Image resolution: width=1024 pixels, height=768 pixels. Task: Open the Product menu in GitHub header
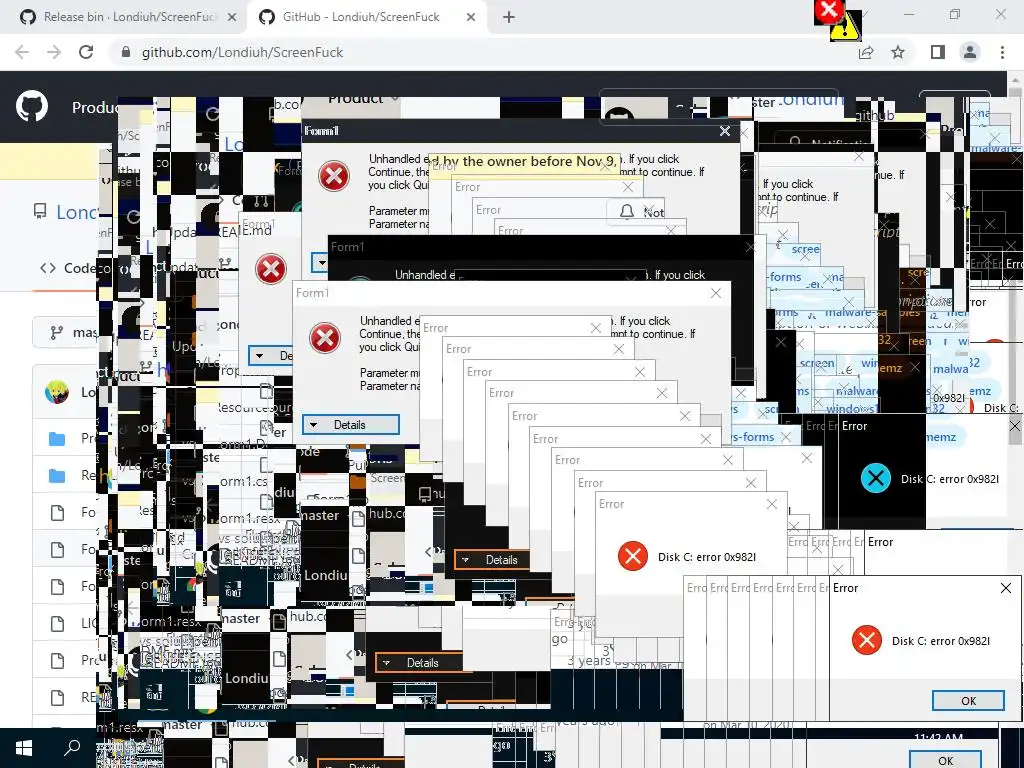(95, 107)
